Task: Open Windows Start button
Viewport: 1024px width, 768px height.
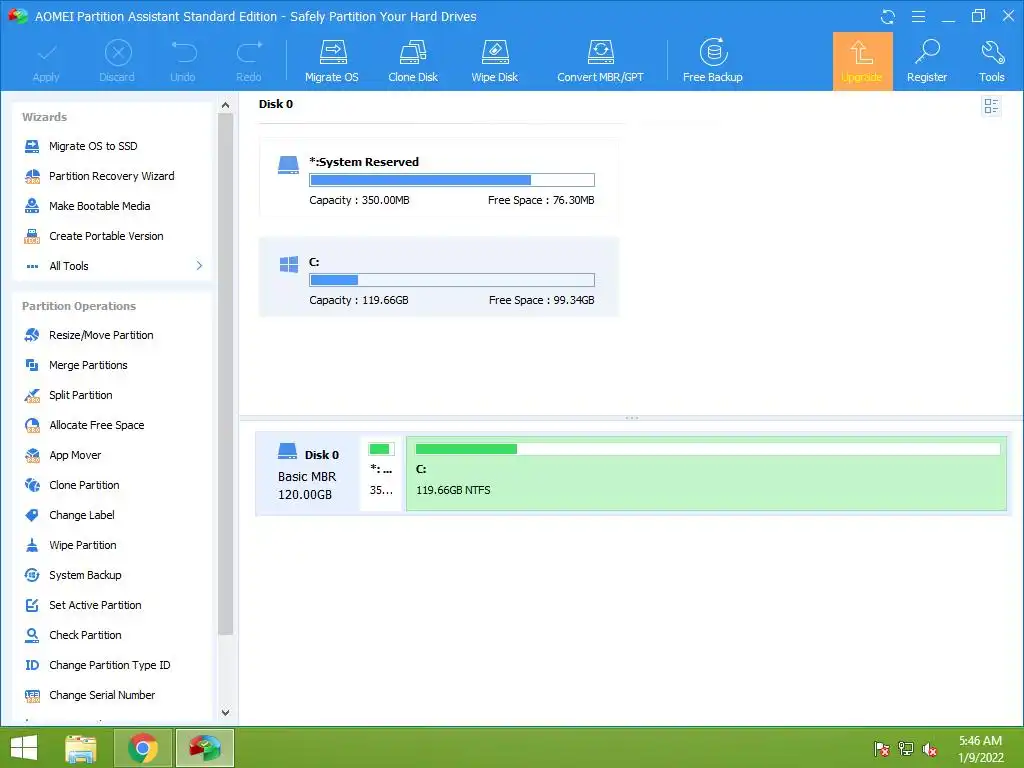Action: pyautogui.click(x=24, y=748)
